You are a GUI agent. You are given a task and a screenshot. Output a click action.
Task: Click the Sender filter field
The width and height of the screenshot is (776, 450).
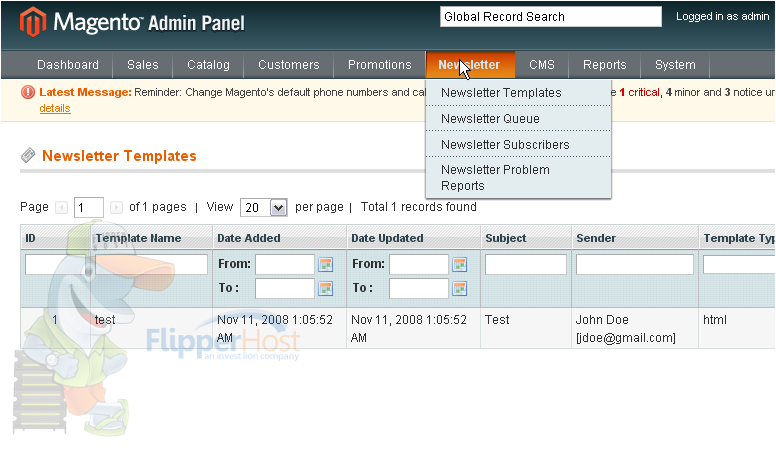click(x=634, y=264)
